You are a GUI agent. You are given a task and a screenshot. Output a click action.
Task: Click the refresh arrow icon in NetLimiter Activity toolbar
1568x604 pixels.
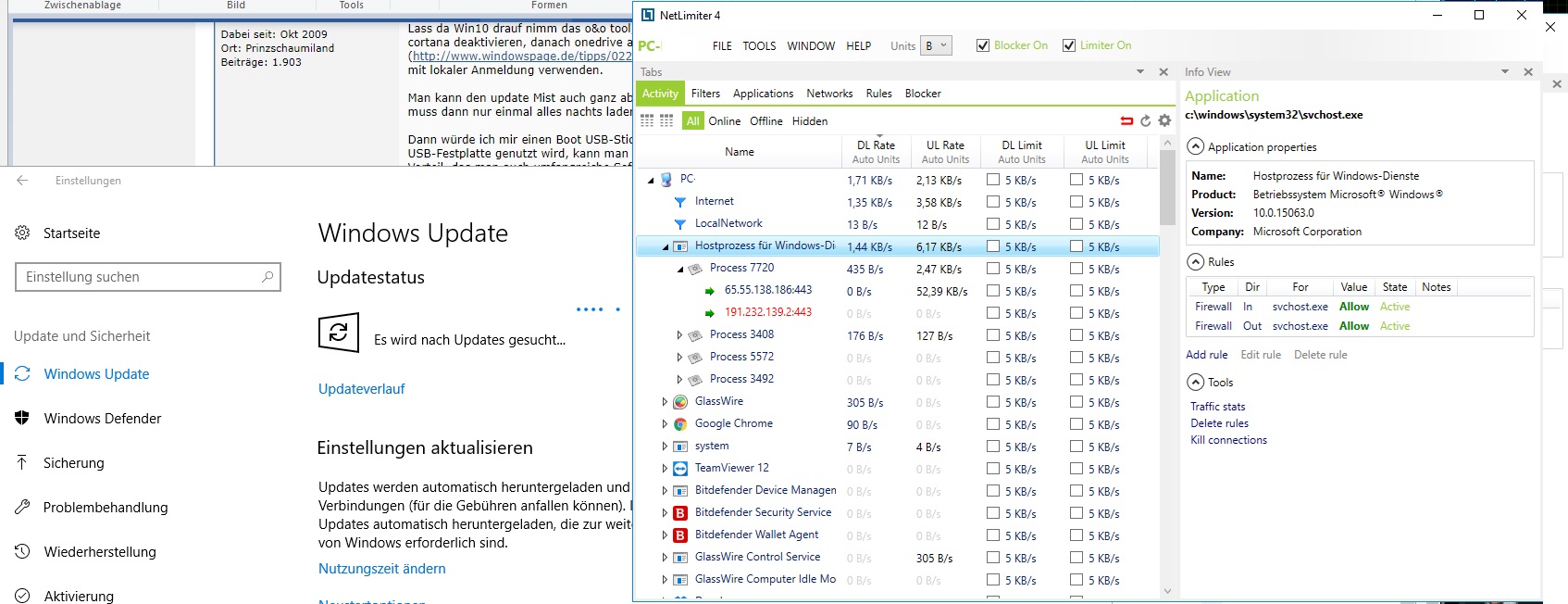point(1145,121)
